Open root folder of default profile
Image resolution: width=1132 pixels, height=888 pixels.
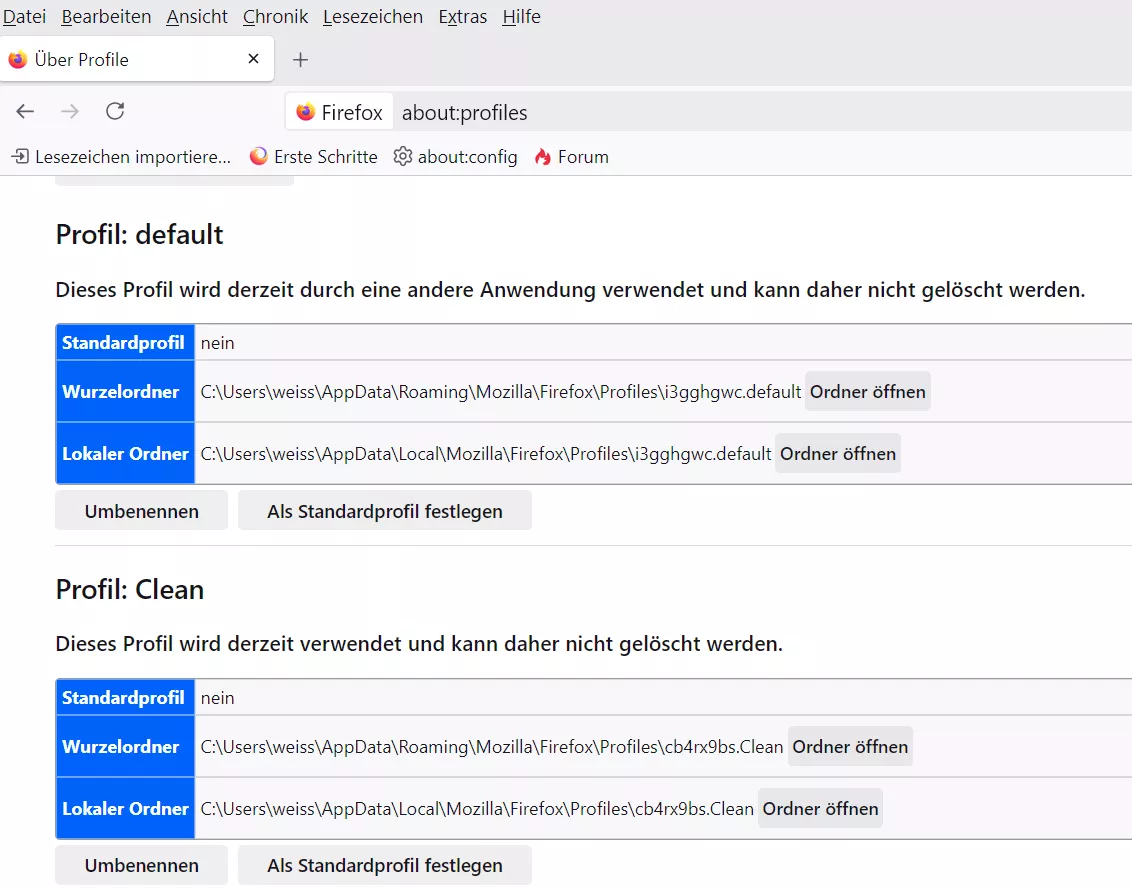(x=867, y=392)
